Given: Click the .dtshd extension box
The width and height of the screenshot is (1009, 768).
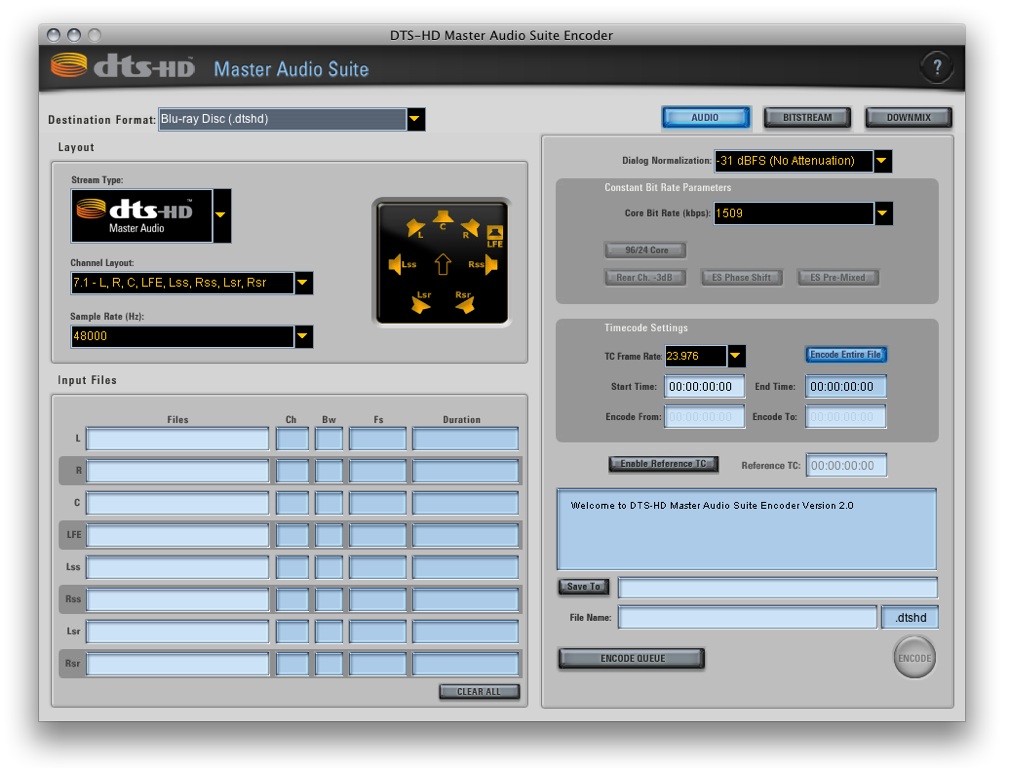Looking at the screenshot, I should click(910, 617).
